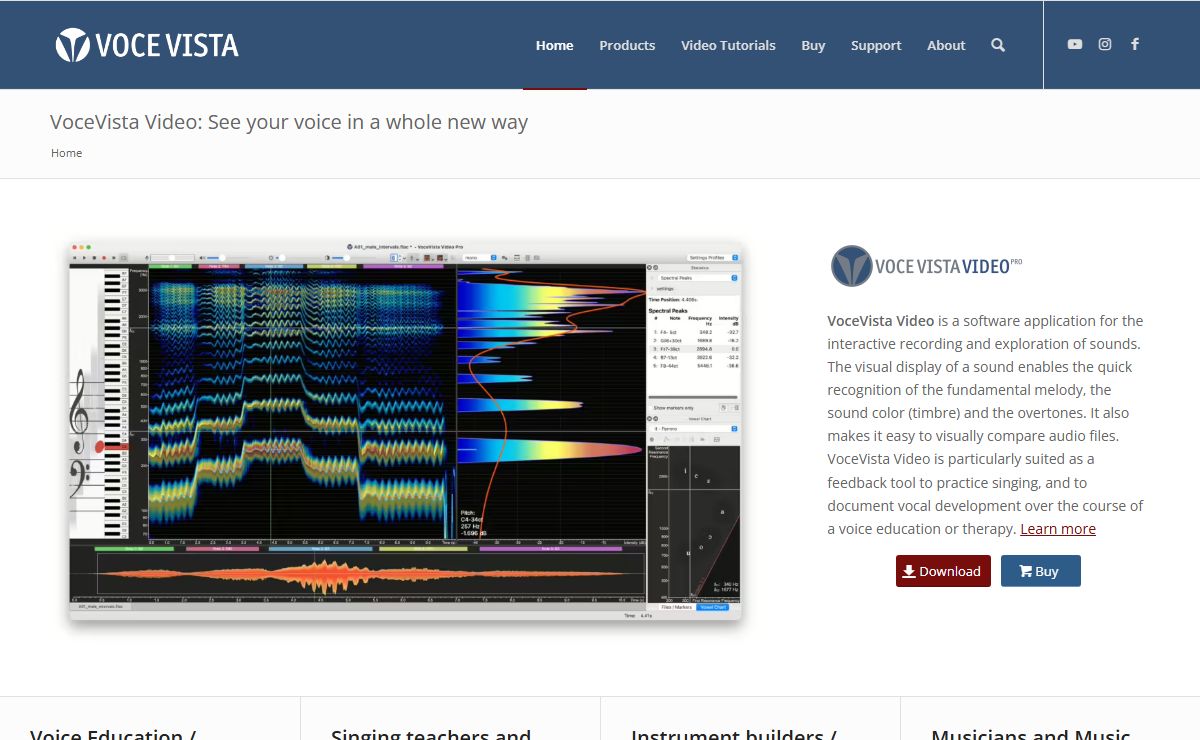This screenshot has width=1200, height=740.
Task: Open the YouTube channel icon
Action: coord(1075,44)
